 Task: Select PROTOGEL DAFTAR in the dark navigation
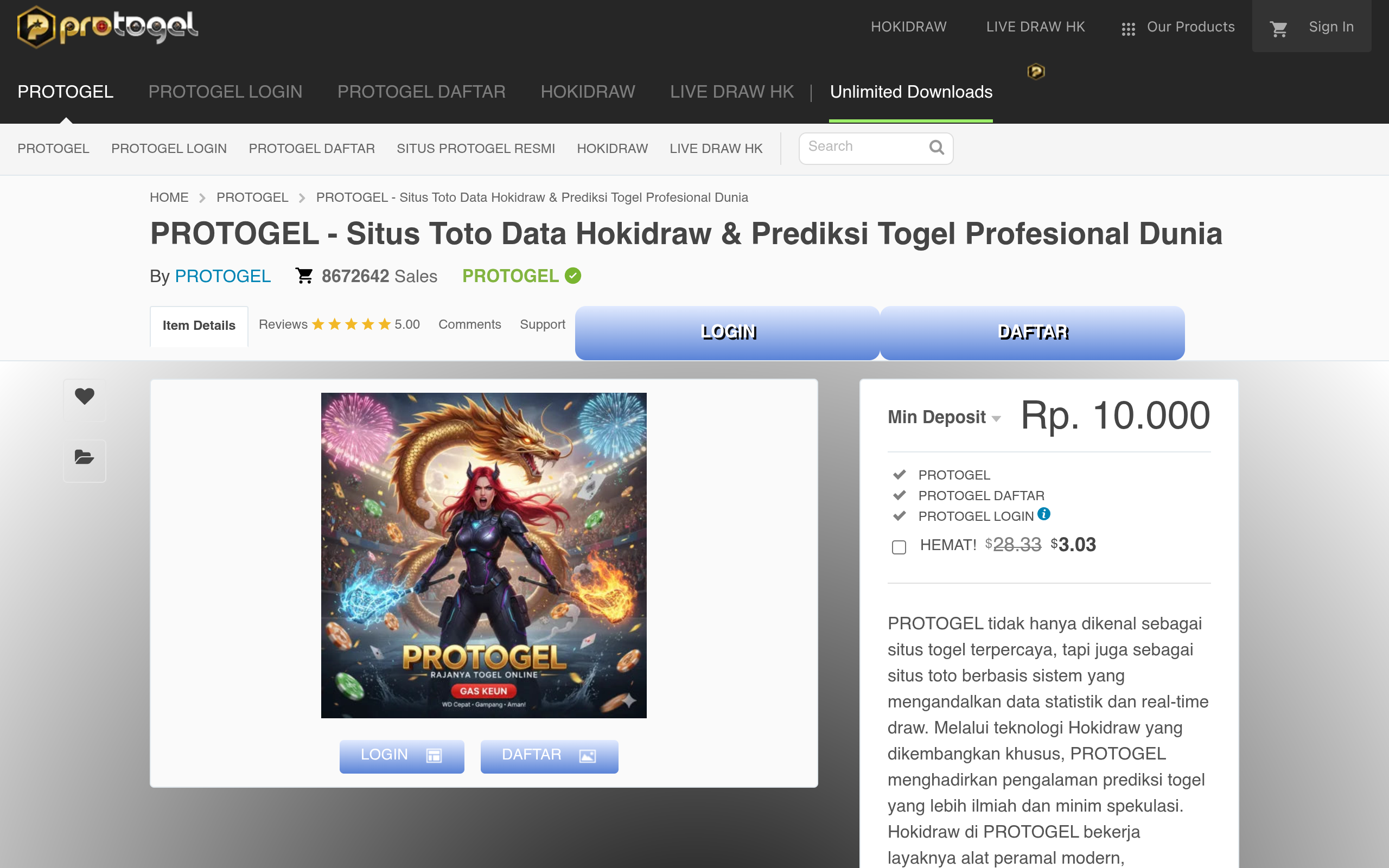pos(421,92)
